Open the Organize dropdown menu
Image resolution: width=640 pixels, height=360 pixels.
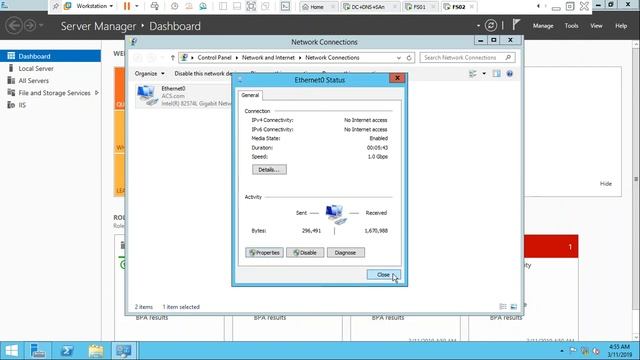(x=149, y=73)
